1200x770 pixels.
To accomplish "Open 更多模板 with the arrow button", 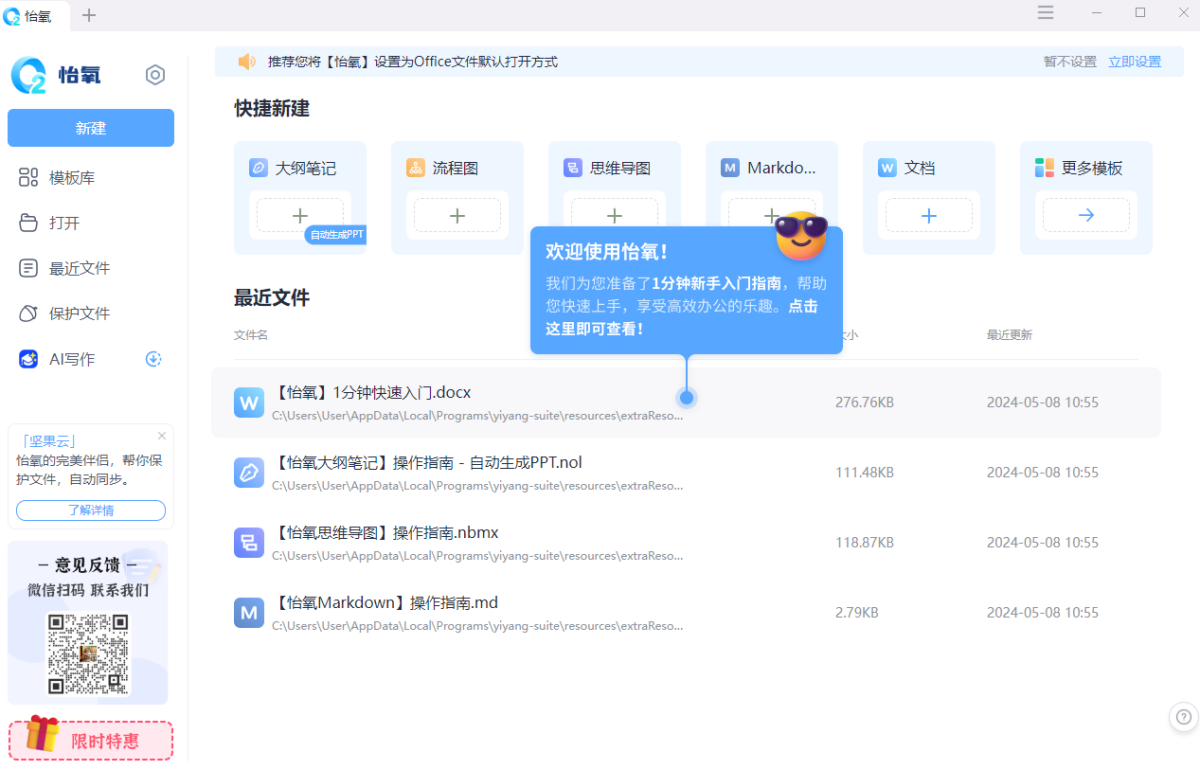I will [x=1085, y=215].
